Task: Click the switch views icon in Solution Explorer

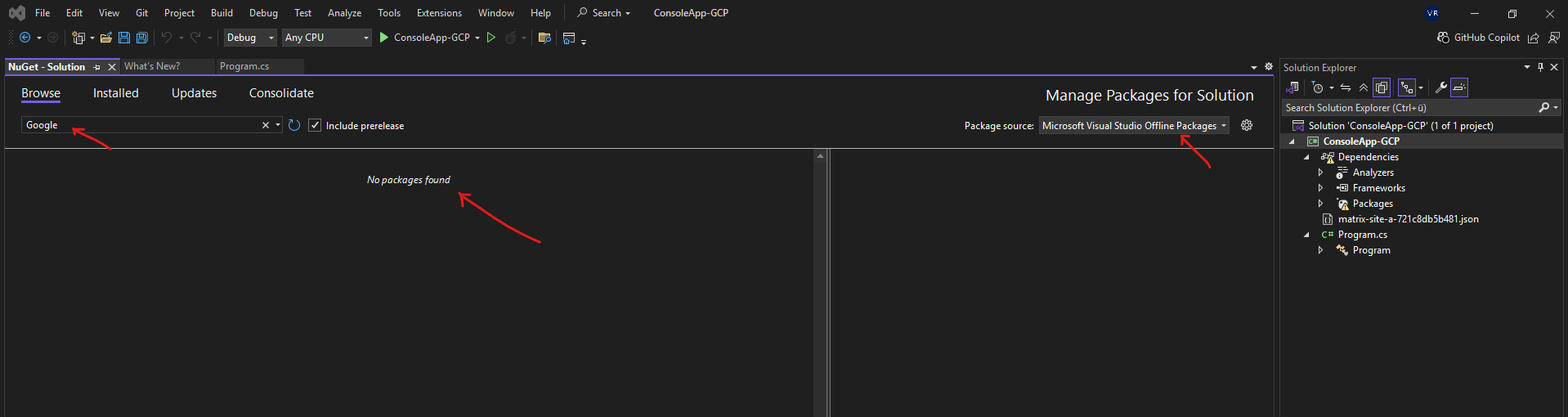Action: pyautogui.click(x=1292, y=87)
